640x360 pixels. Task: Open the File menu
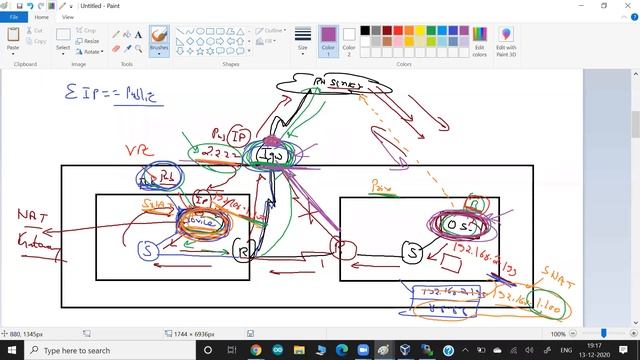tap(14, 17)
